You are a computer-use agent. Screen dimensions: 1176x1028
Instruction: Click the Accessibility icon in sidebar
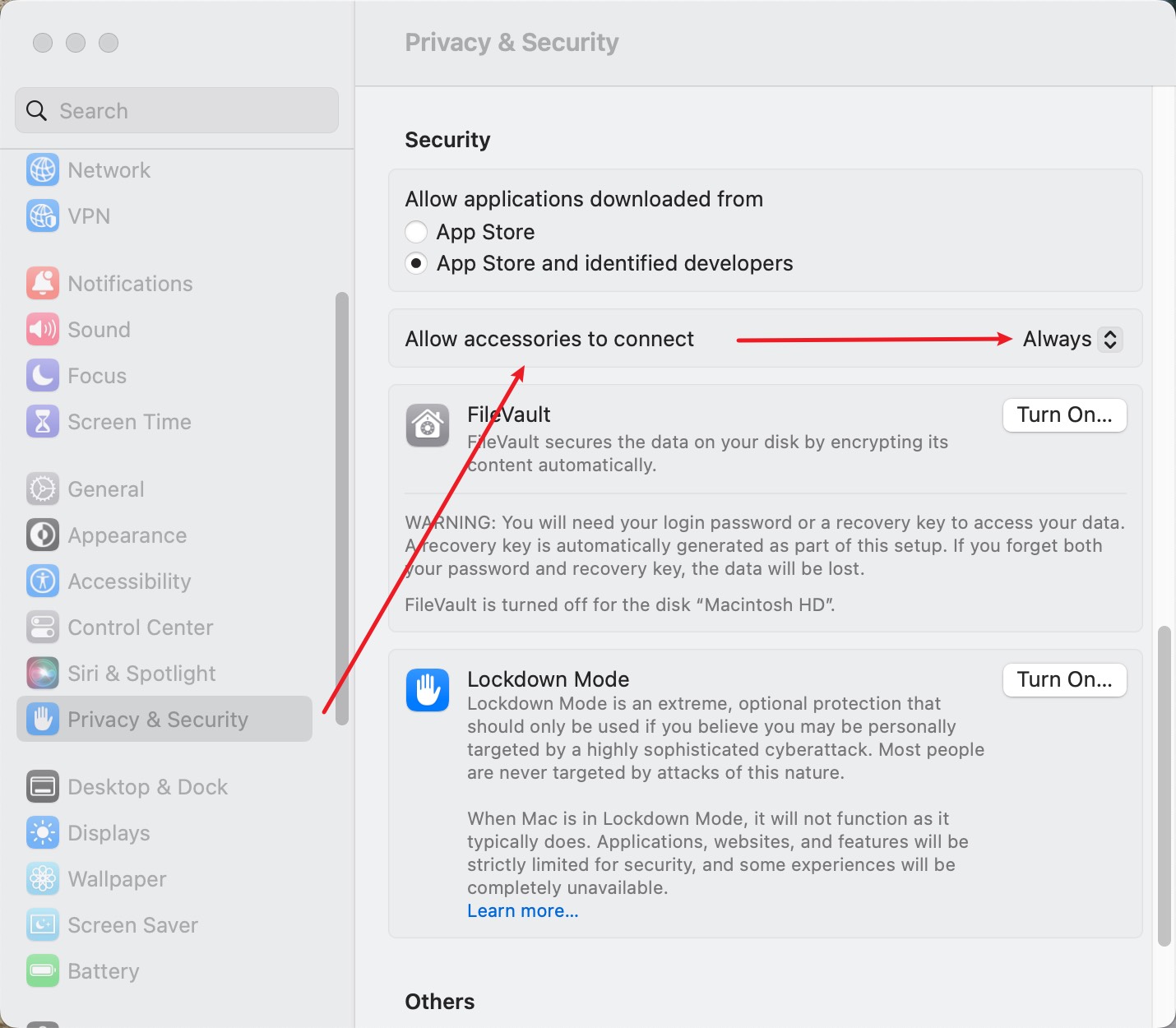click(x=43, y=581)
